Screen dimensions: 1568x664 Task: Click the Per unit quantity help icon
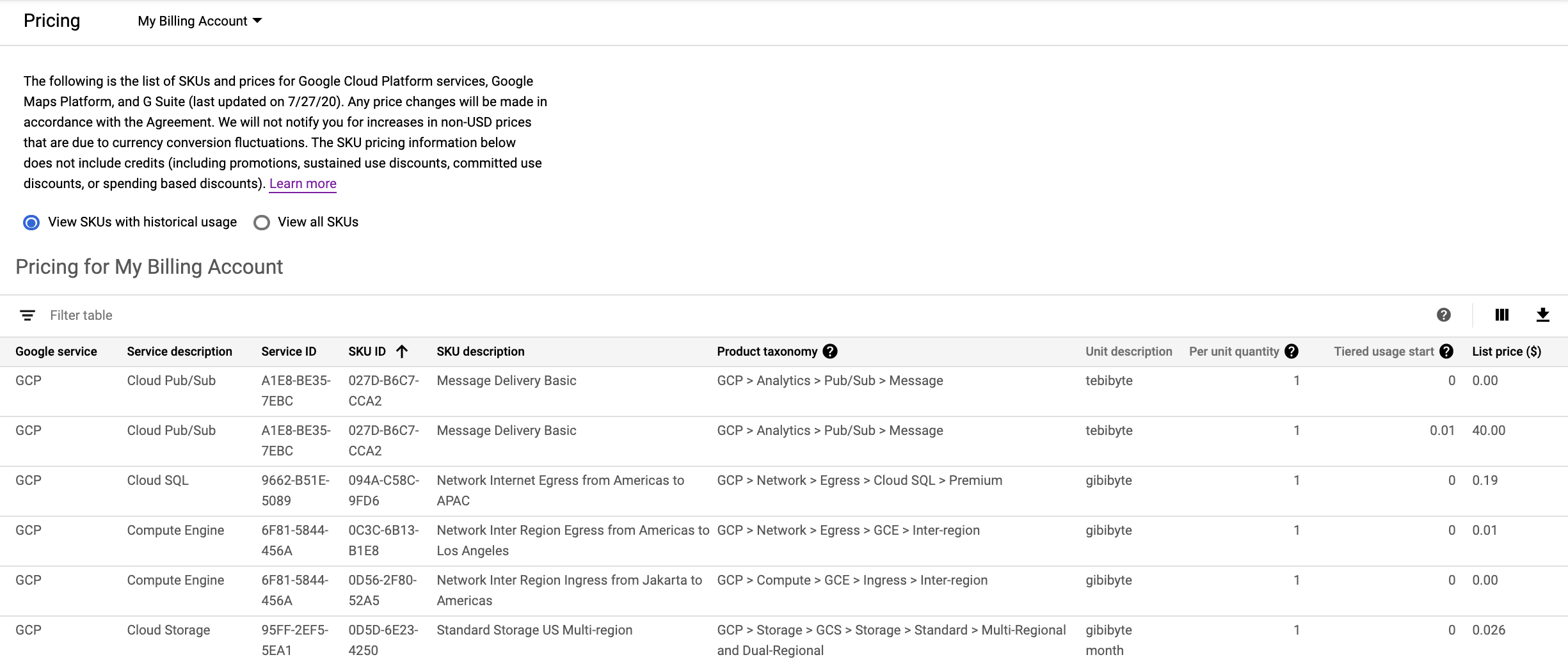click(1292, 351)
